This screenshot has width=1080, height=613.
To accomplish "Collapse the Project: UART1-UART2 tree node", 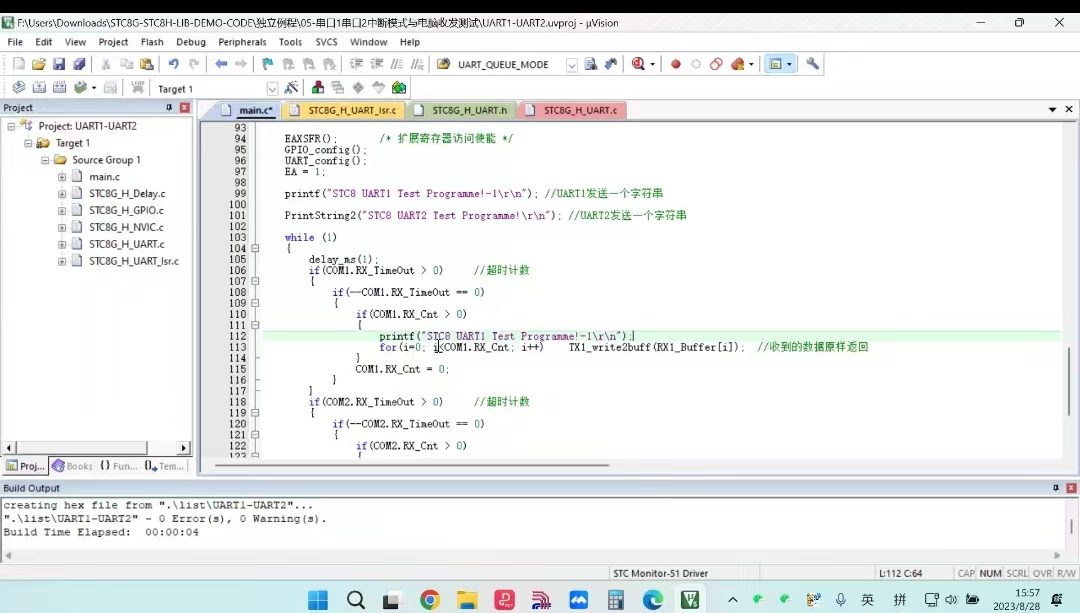I will point(11,126).
